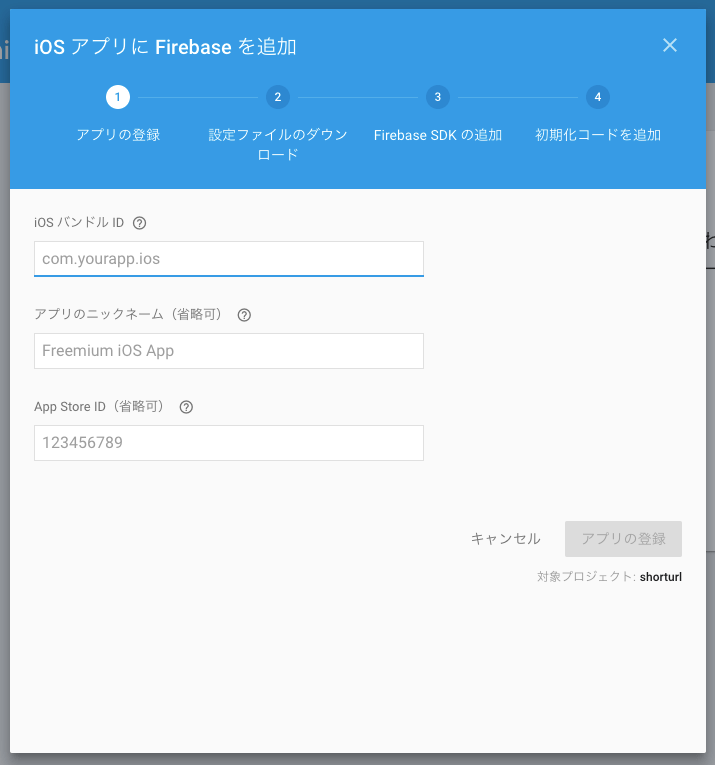
Task: Open the 初期化コードを追加 step label
Action: pos(597,135)
